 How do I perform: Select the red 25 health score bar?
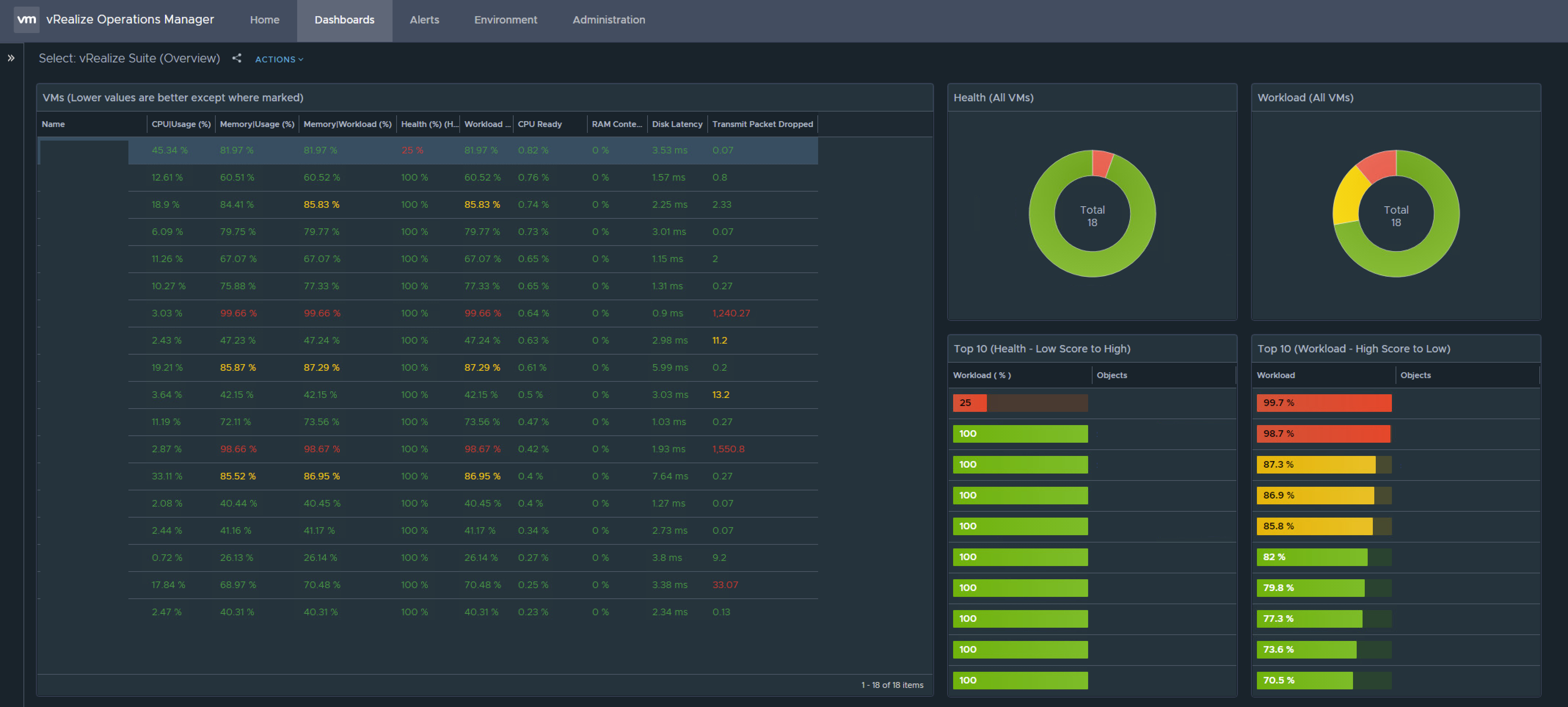pyautogui.click(x=969, y=403)
